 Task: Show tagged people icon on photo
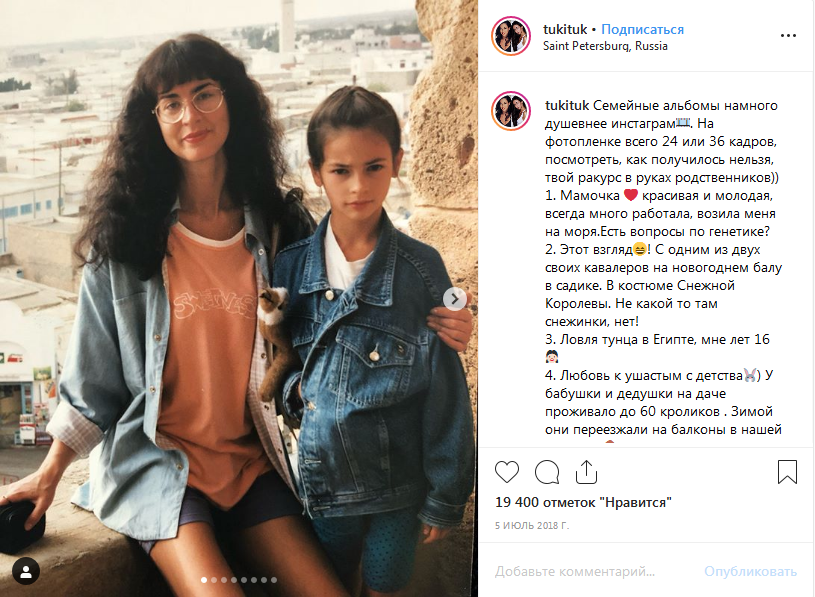(x=26, y=571)
